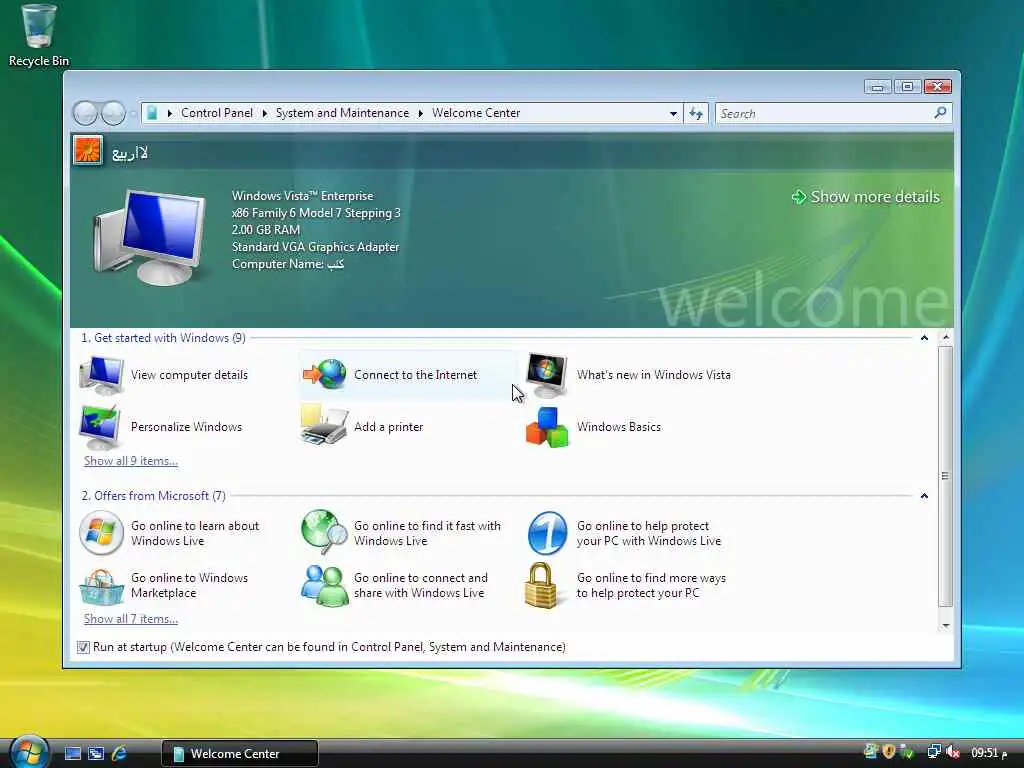This screenshot has height=768, width=1024.
Task: Go to Control Panel breadcrumb
Action: (217, 113)
